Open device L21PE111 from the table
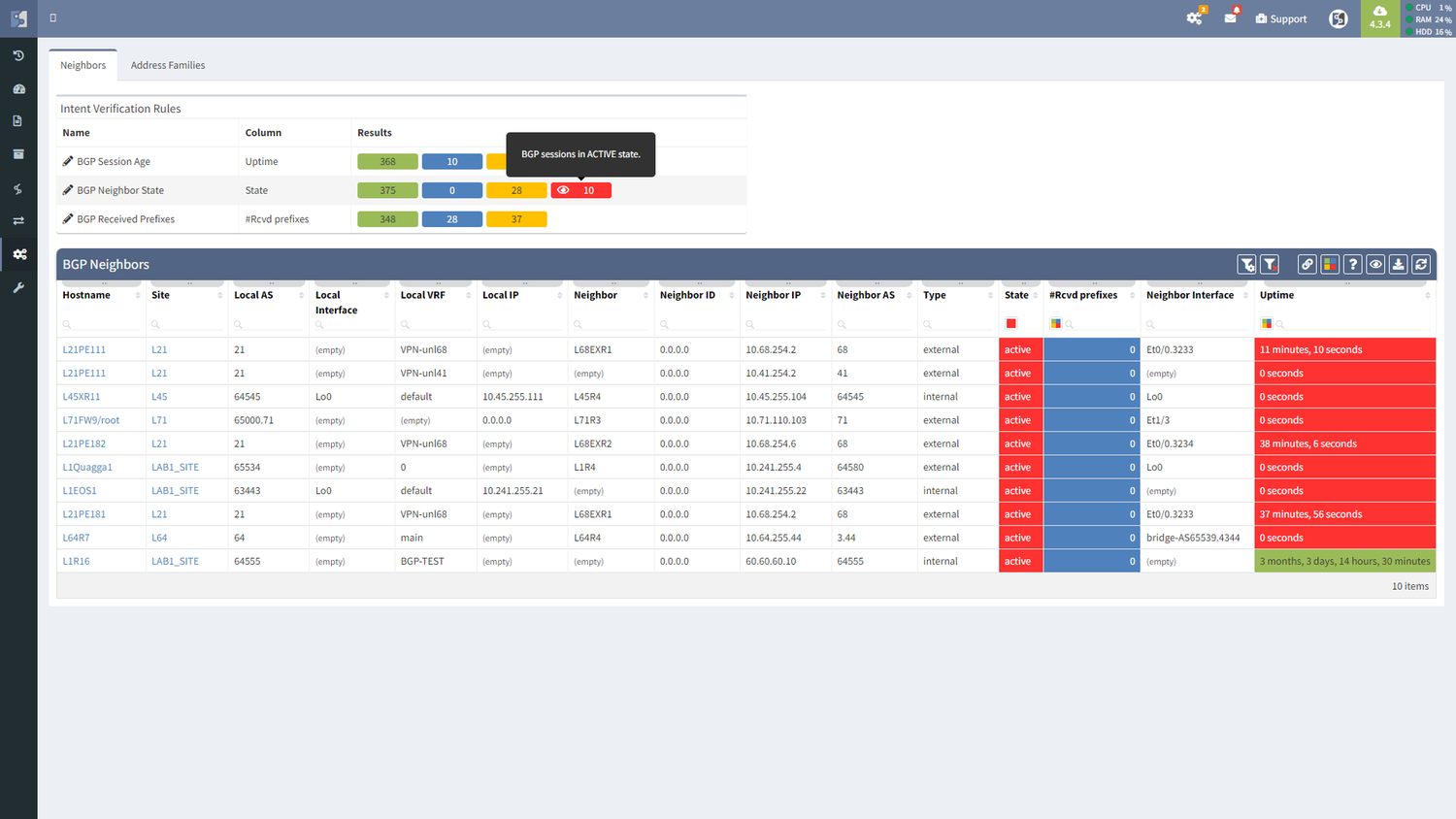The width and height of the screenshot is (1456, 819). coord(83,349)
